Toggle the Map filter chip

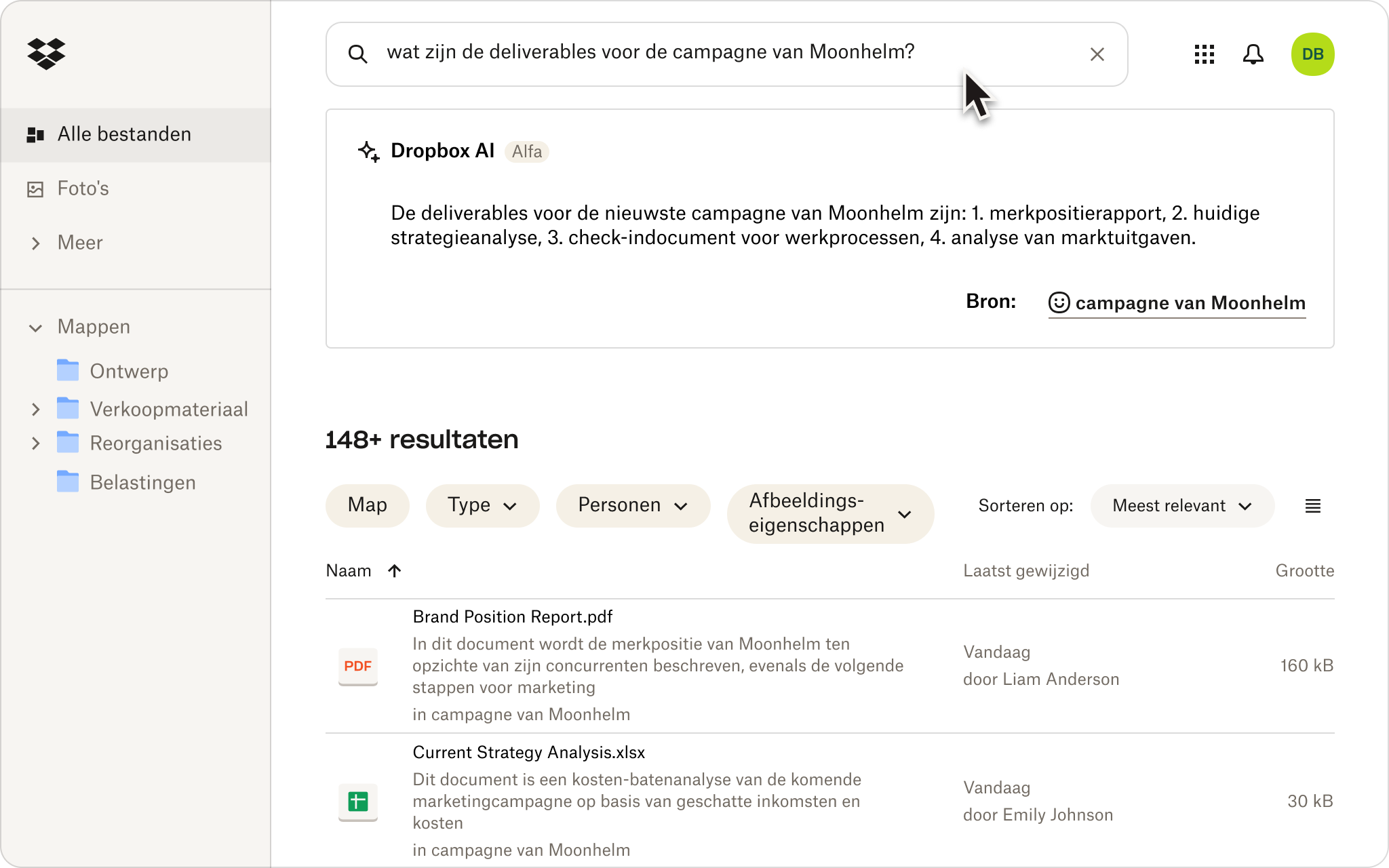367,505
